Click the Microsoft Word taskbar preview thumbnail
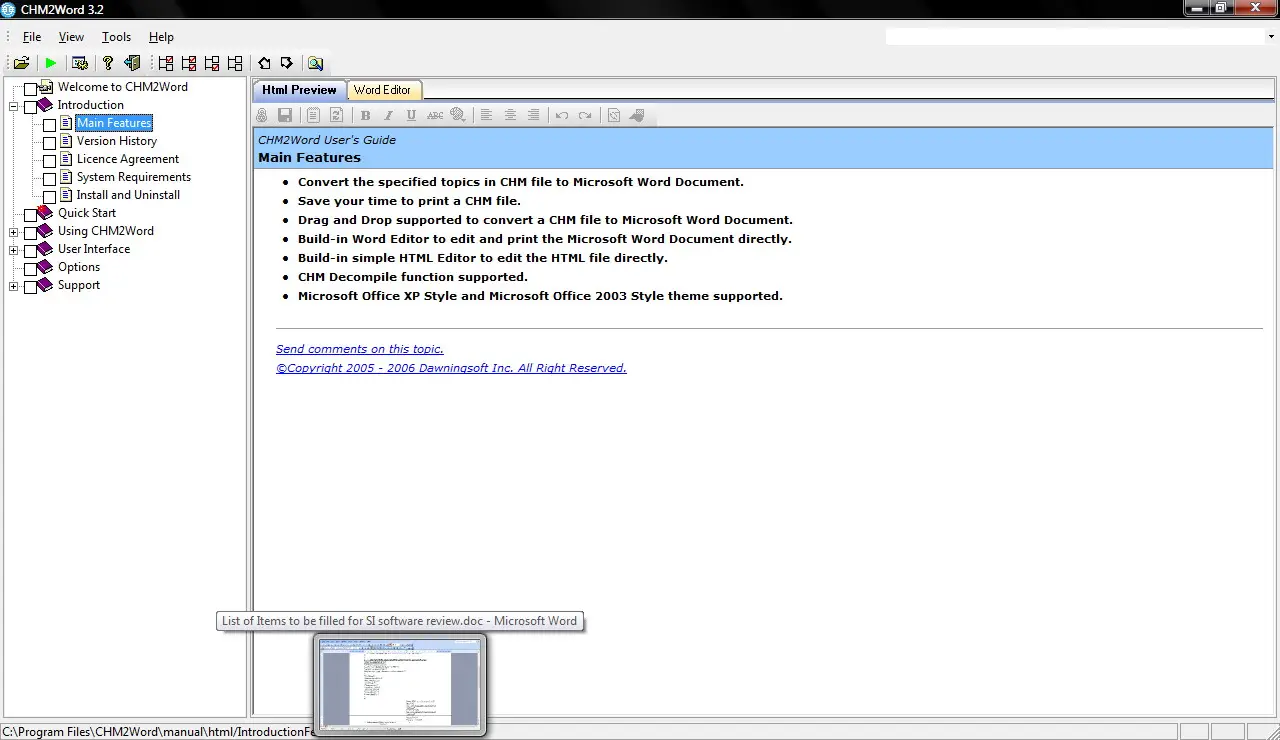This screenshot has width=1280, height=740. [400, 684]
